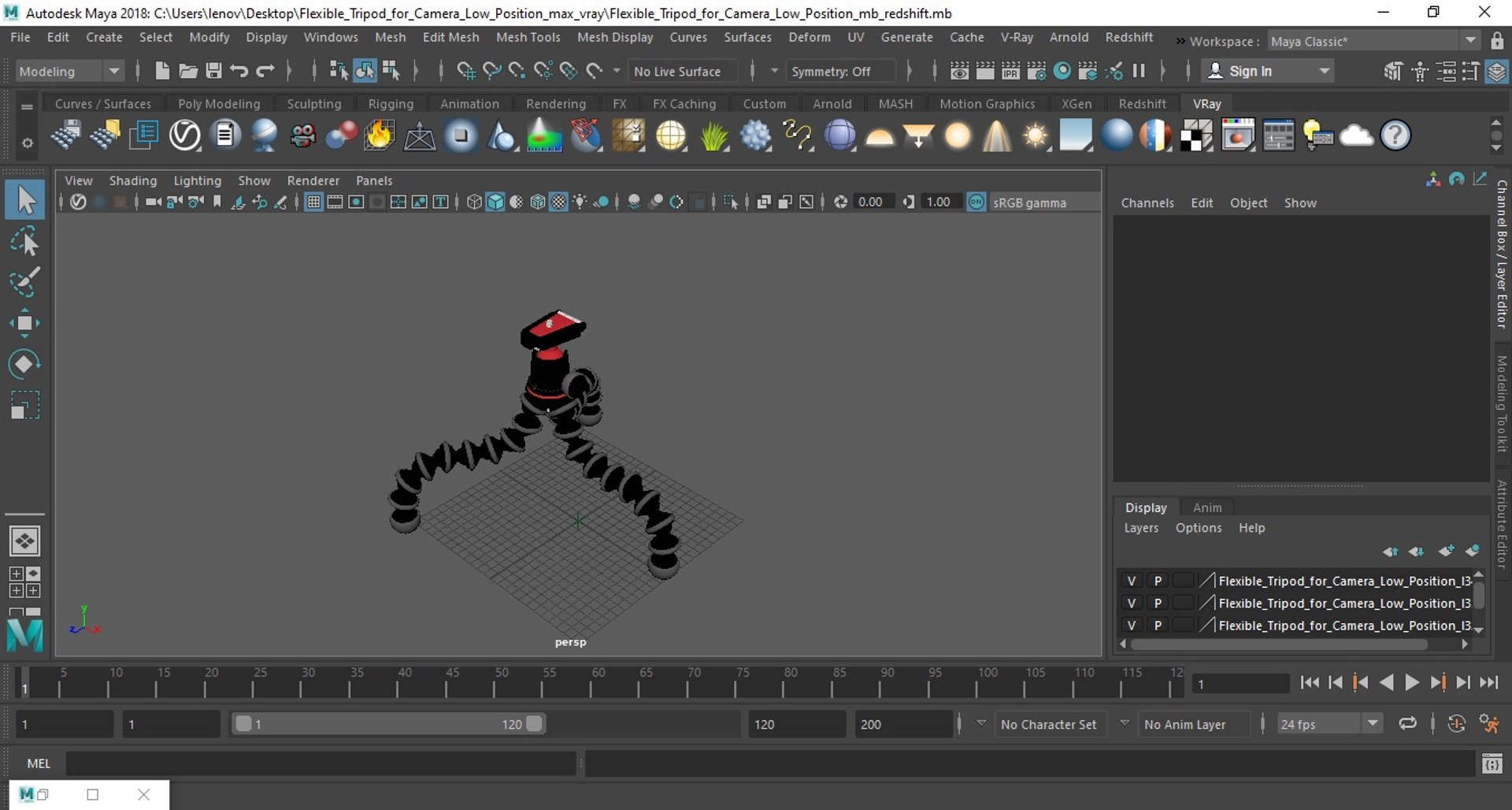Screen dimensions: 1512x810
Task: Click the current frame input field
Action: tap(1240, 684)
